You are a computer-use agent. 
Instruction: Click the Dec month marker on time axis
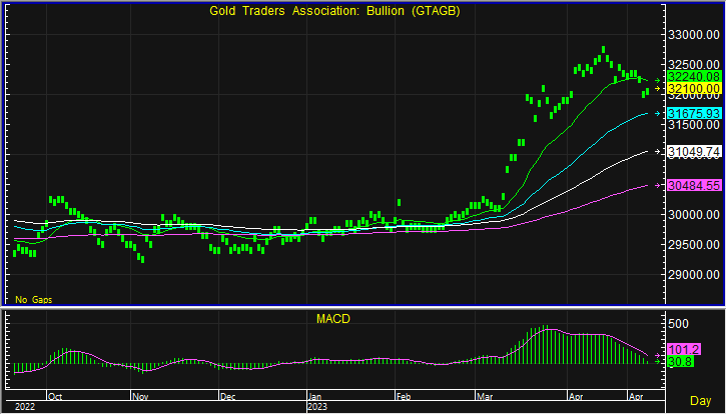click(228, 397)
